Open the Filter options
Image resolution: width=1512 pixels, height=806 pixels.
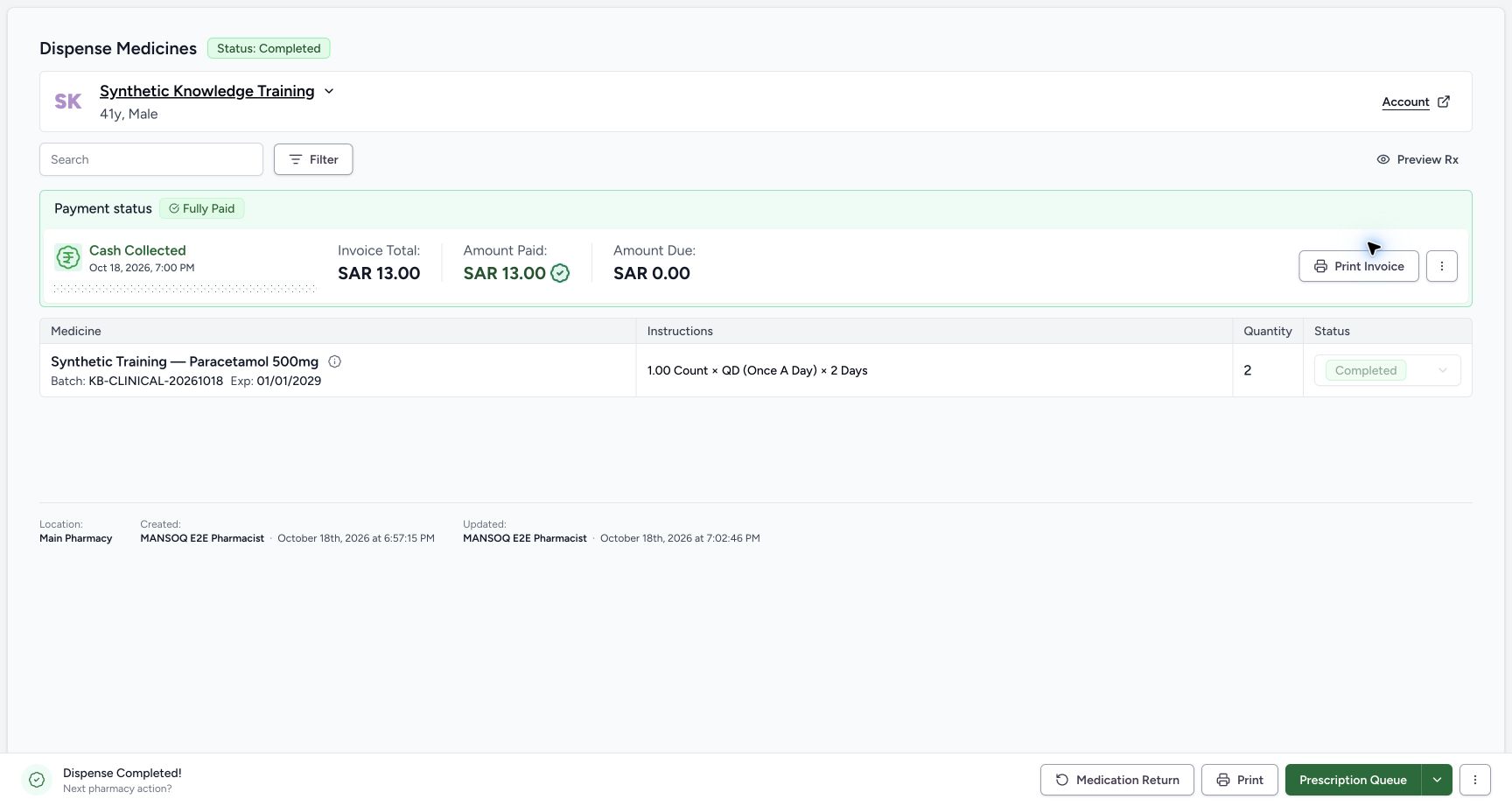(313, 159)
